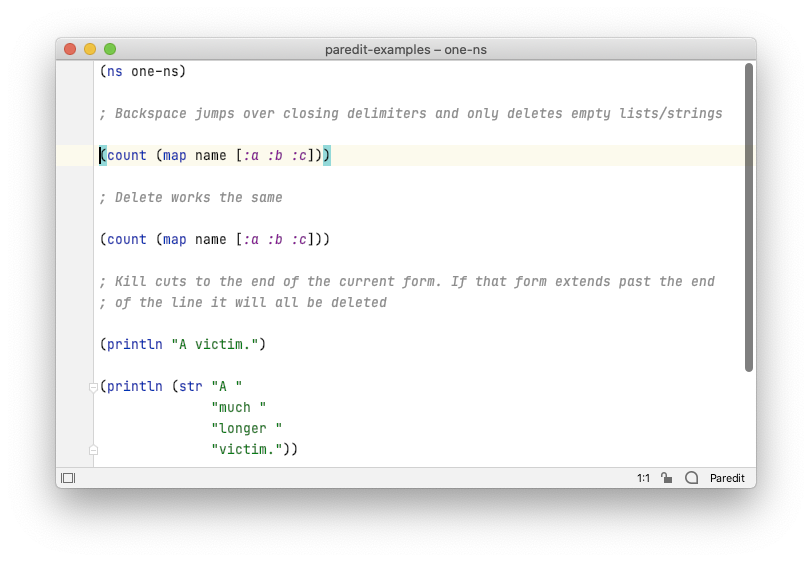This screenshot has width=812, height=562.
Task: Toggle the tool windows sidebar icon
Action: coord(68,478)
